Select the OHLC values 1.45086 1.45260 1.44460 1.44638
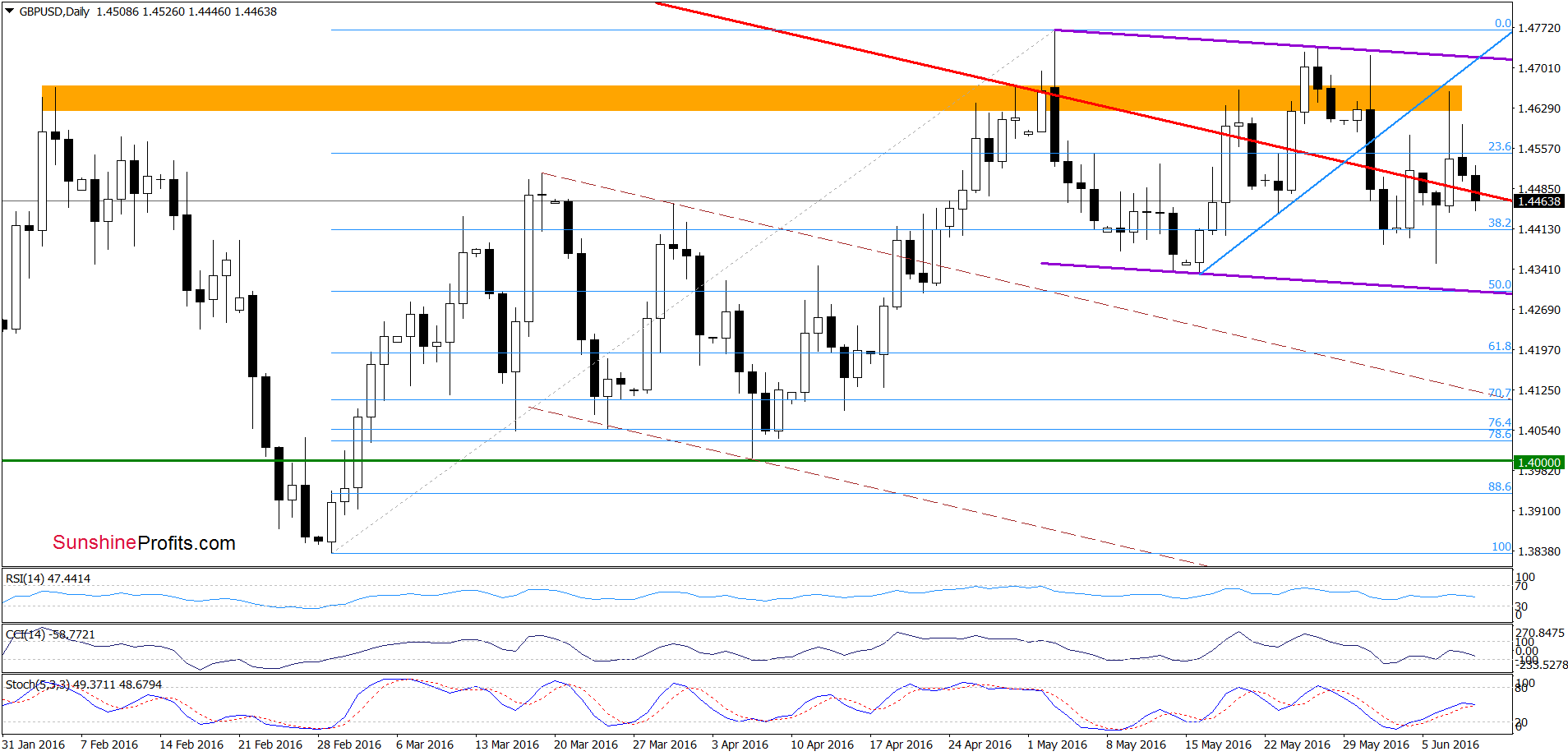Screen dimensions: 1568x756 (x=187, y=12)
